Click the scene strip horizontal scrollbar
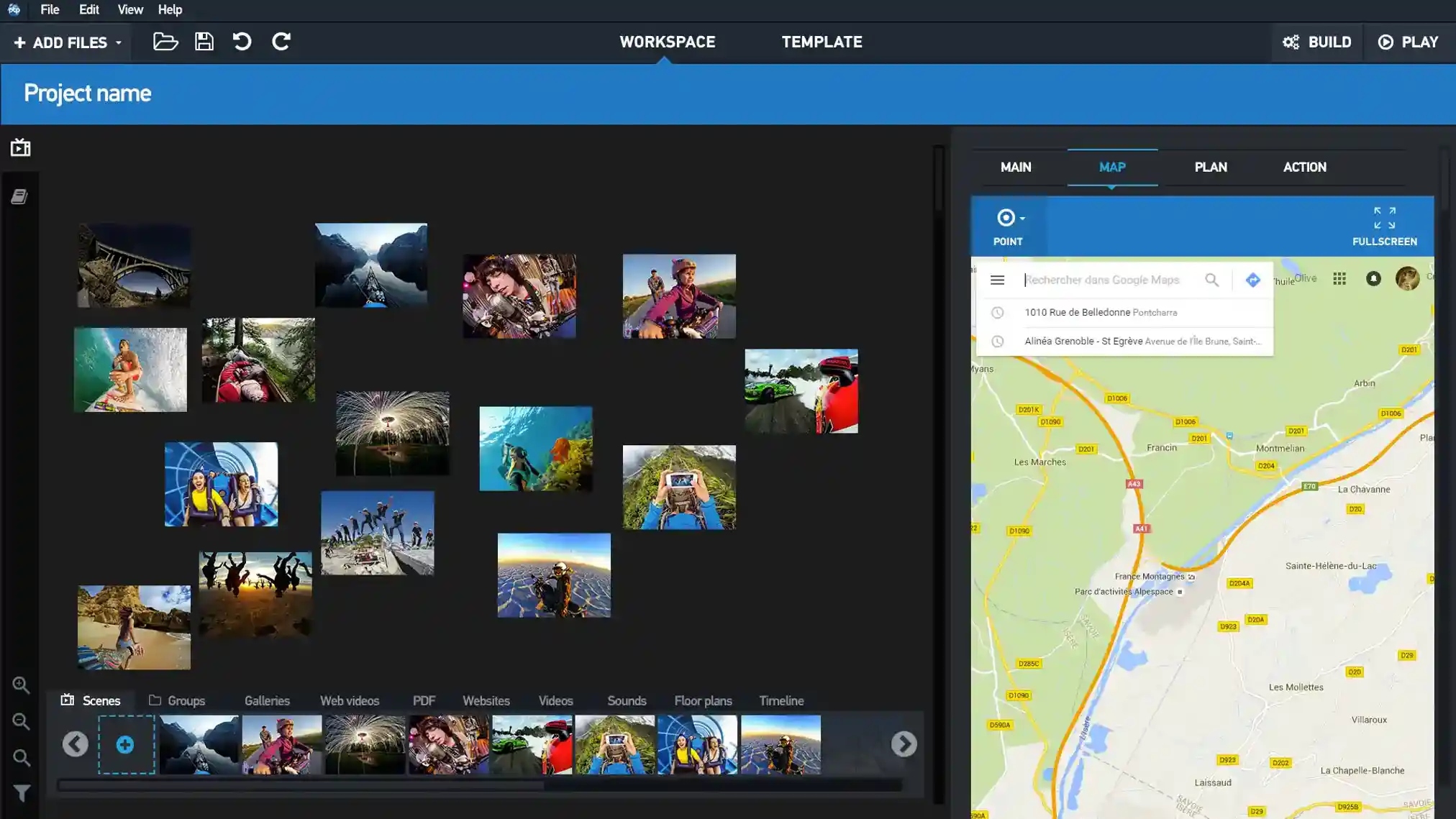 [301, 785]
